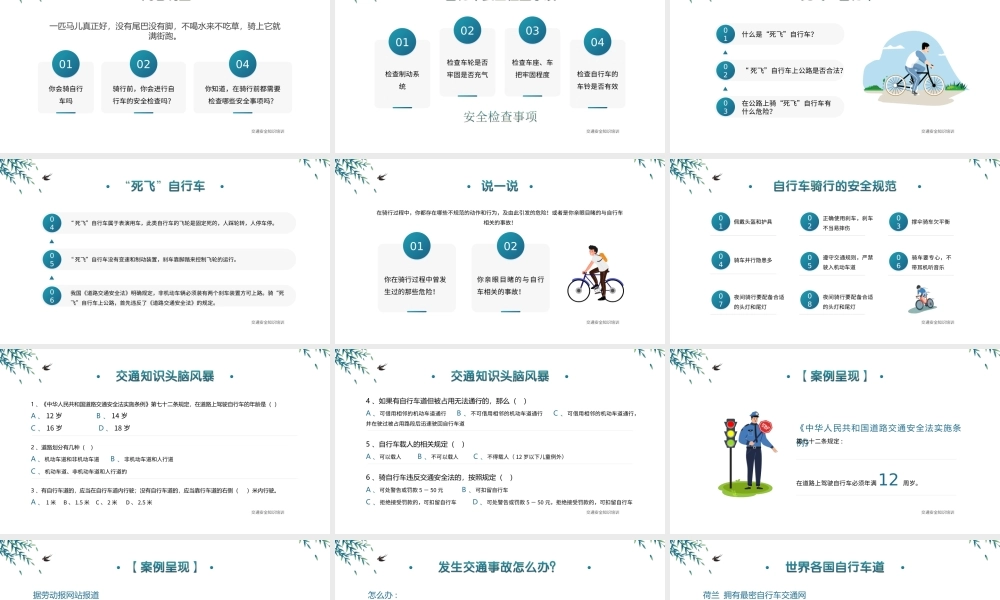Click 交通知识头脑风暴 title above question 4
Screen dimensions: 1000x600
tap(499, 376)
